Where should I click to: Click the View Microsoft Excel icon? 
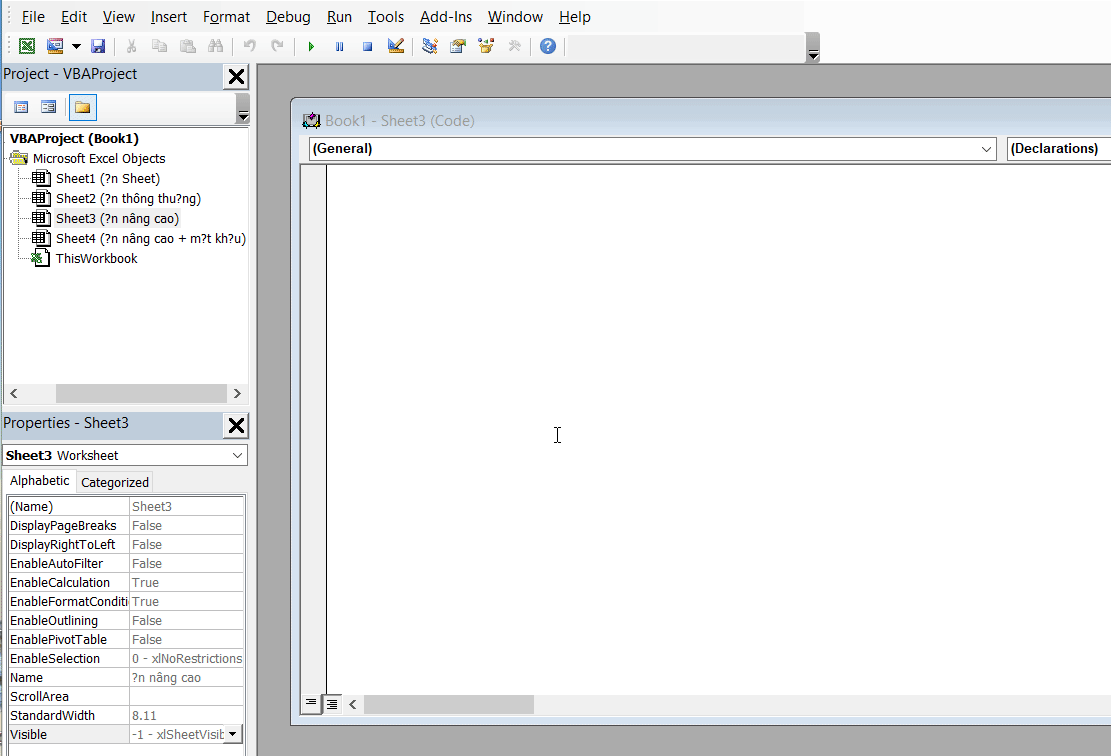pyautogui.click(x=27, y=46)
